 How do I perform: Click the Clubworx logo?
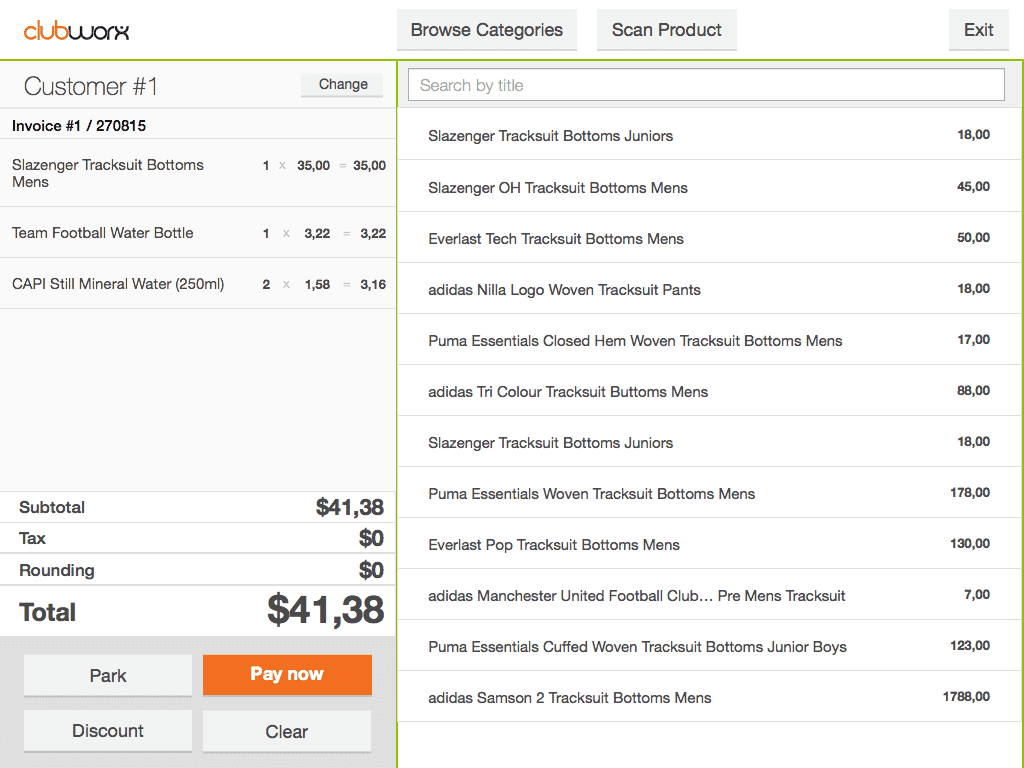(x=77, y=30)
